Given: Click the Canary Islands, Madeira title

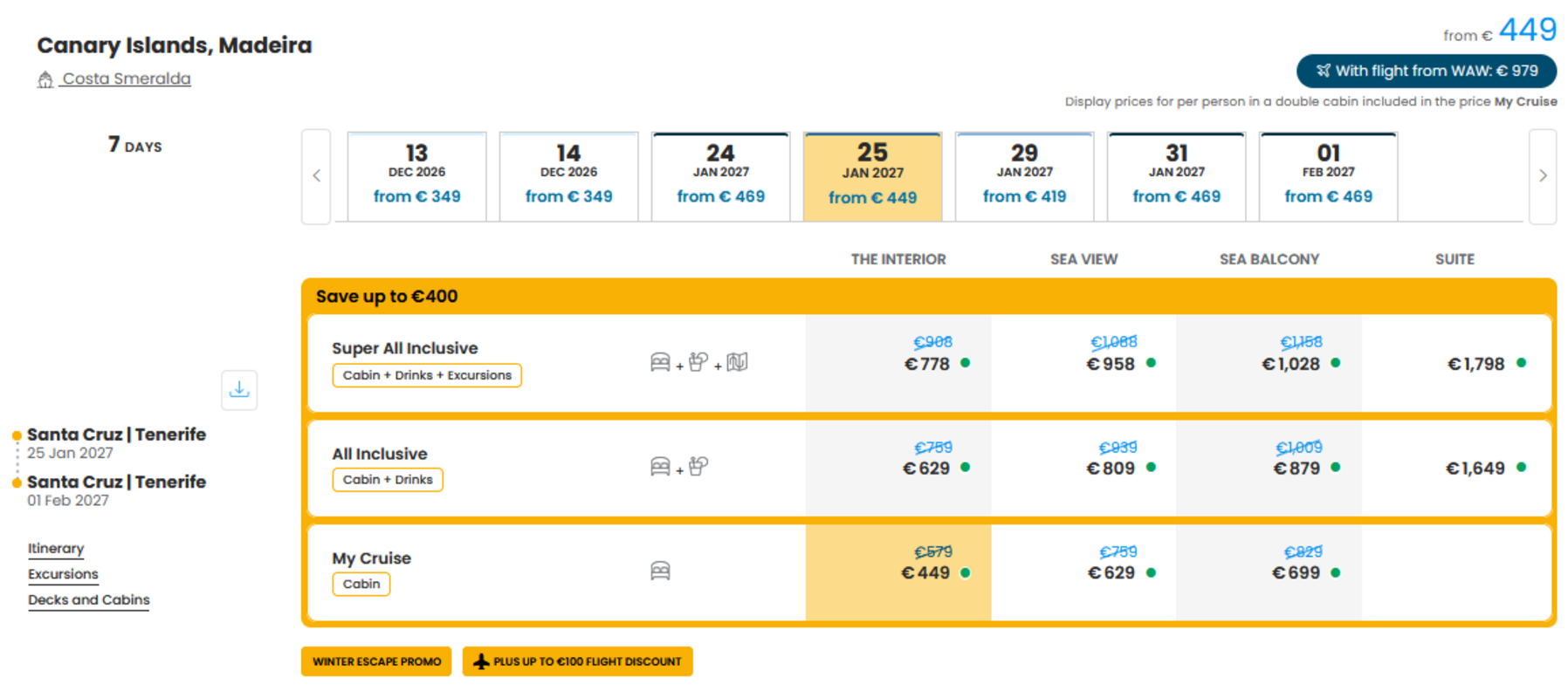Looking at the screenshot, I should click(175, 45).
